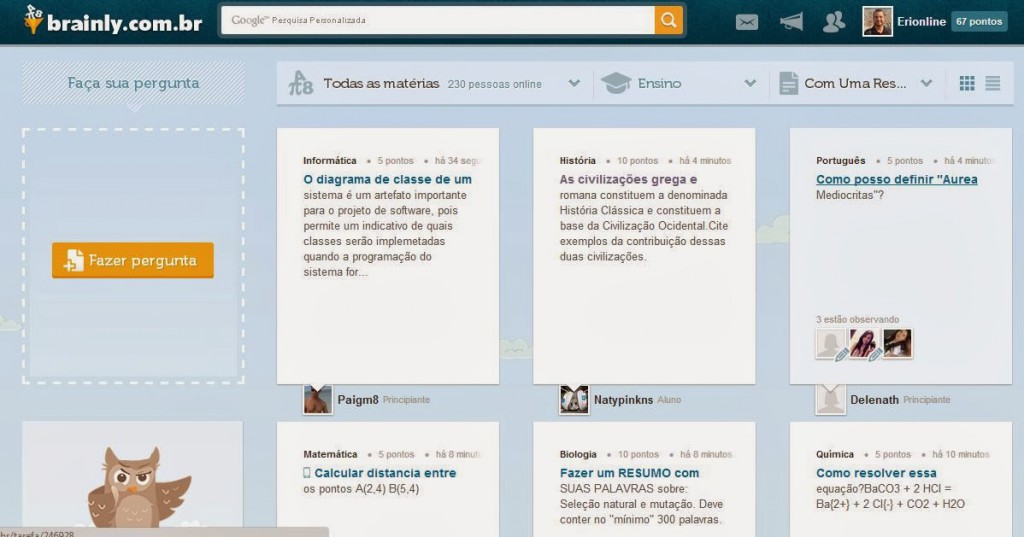Click the Matemática subject label
Screen dimensions: 1024x537
coord(330,454)
